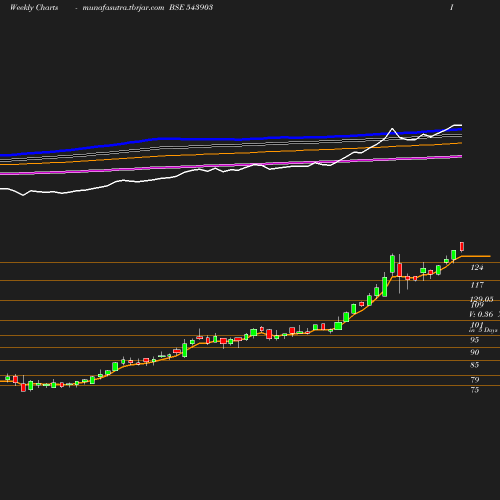Click the munafasutra.tbrjar.com site label
The image size is (500, 500).
[x=123, y=8]
